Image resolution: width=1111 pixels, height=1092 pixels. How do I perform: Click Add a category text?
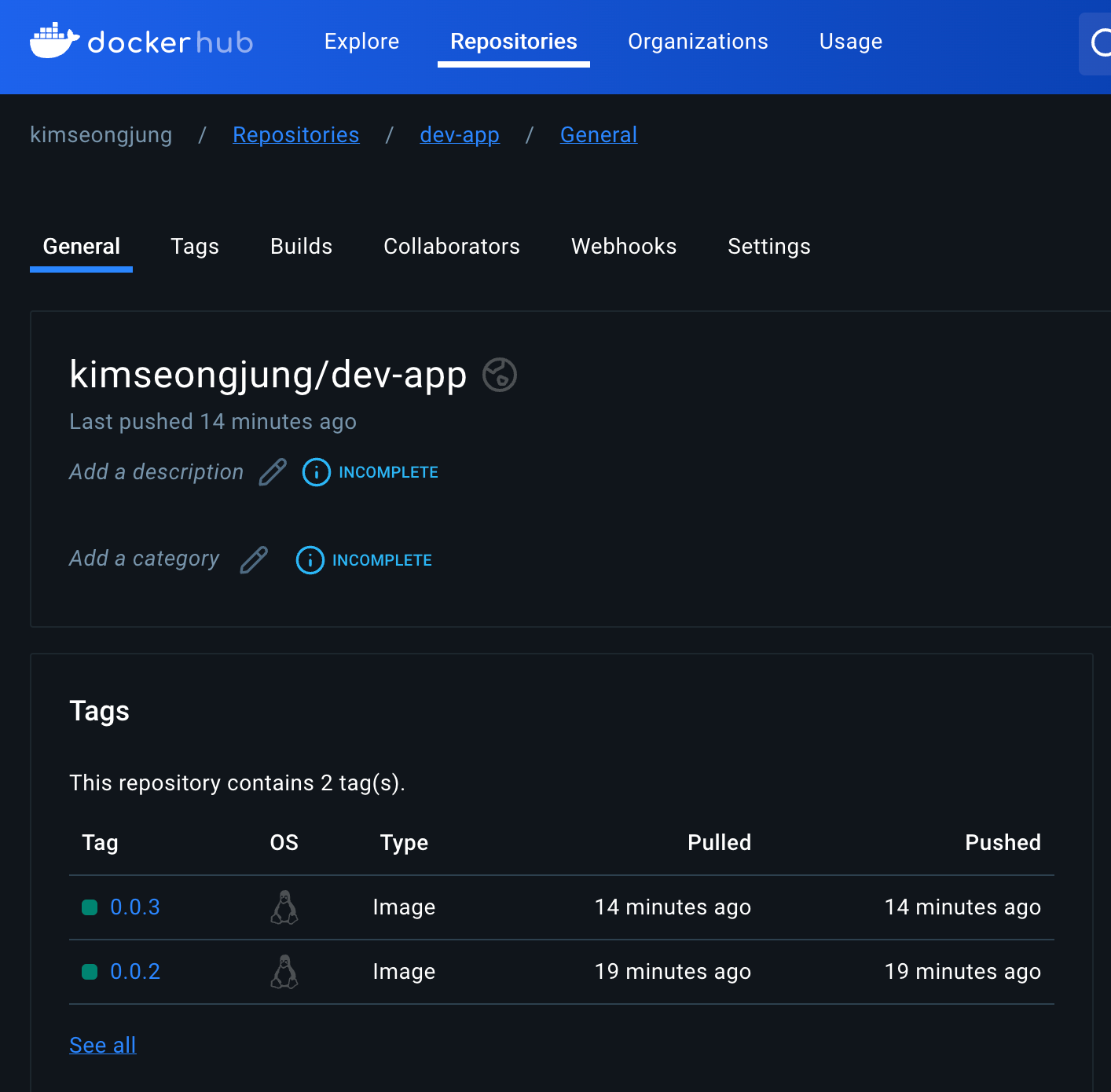pyautogui.click(x=145, y=559)
